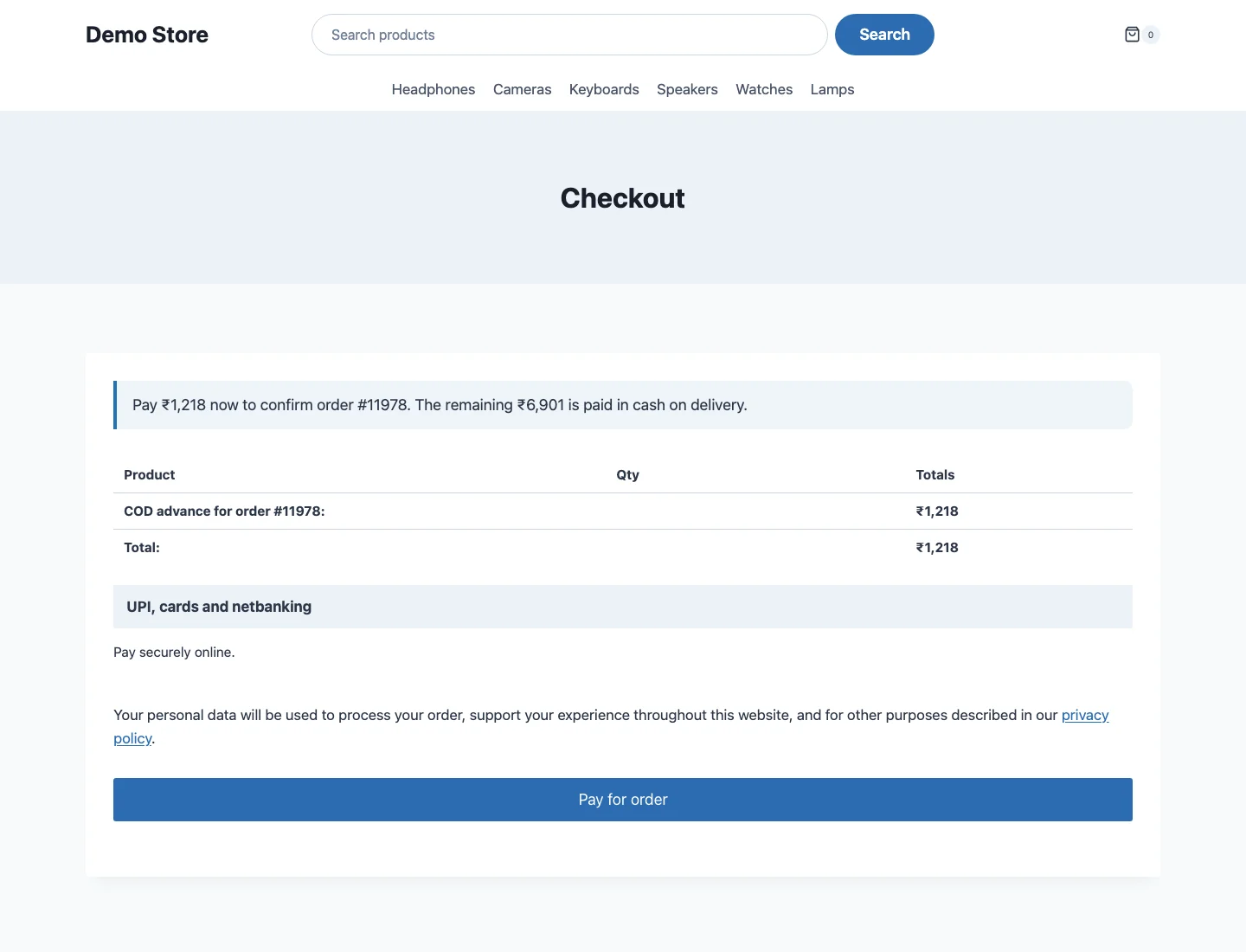1246x952 pixels.
Task: Click the Demo Store logo
Action: tap(147, 35)
